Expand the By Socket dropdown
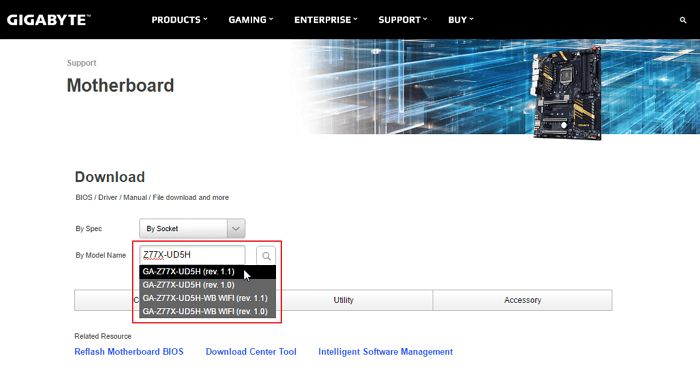Image resolution: width=700 pixels, height=368 pixels. coord(192,229)
